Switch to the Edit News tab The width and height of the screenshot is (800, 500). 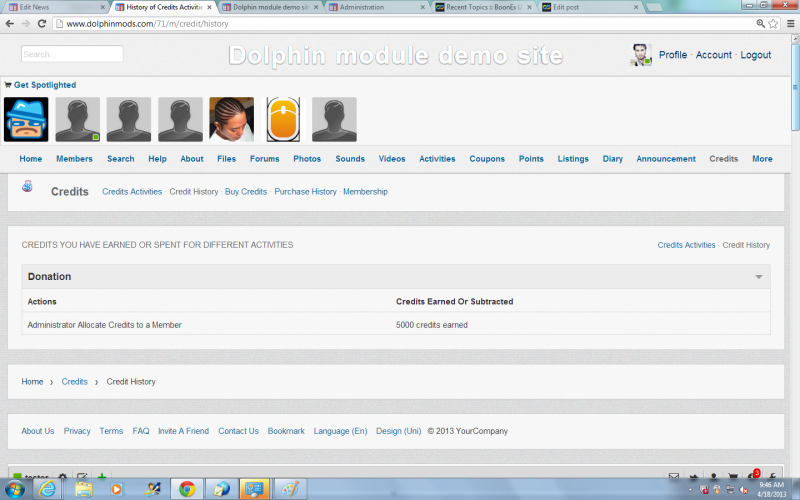pyautogui.click(x=54, y=7)
